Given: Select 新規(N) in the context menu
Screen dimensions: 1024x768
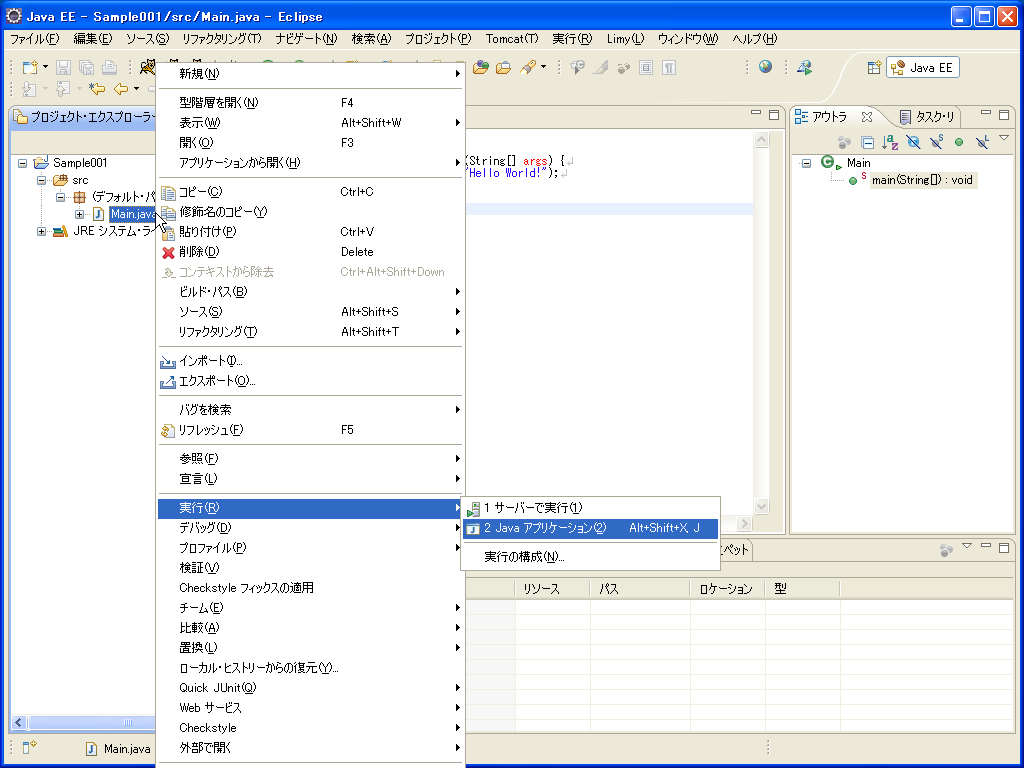Looking at the screenshot, I should pyautogui.click(x=311, y=74).
